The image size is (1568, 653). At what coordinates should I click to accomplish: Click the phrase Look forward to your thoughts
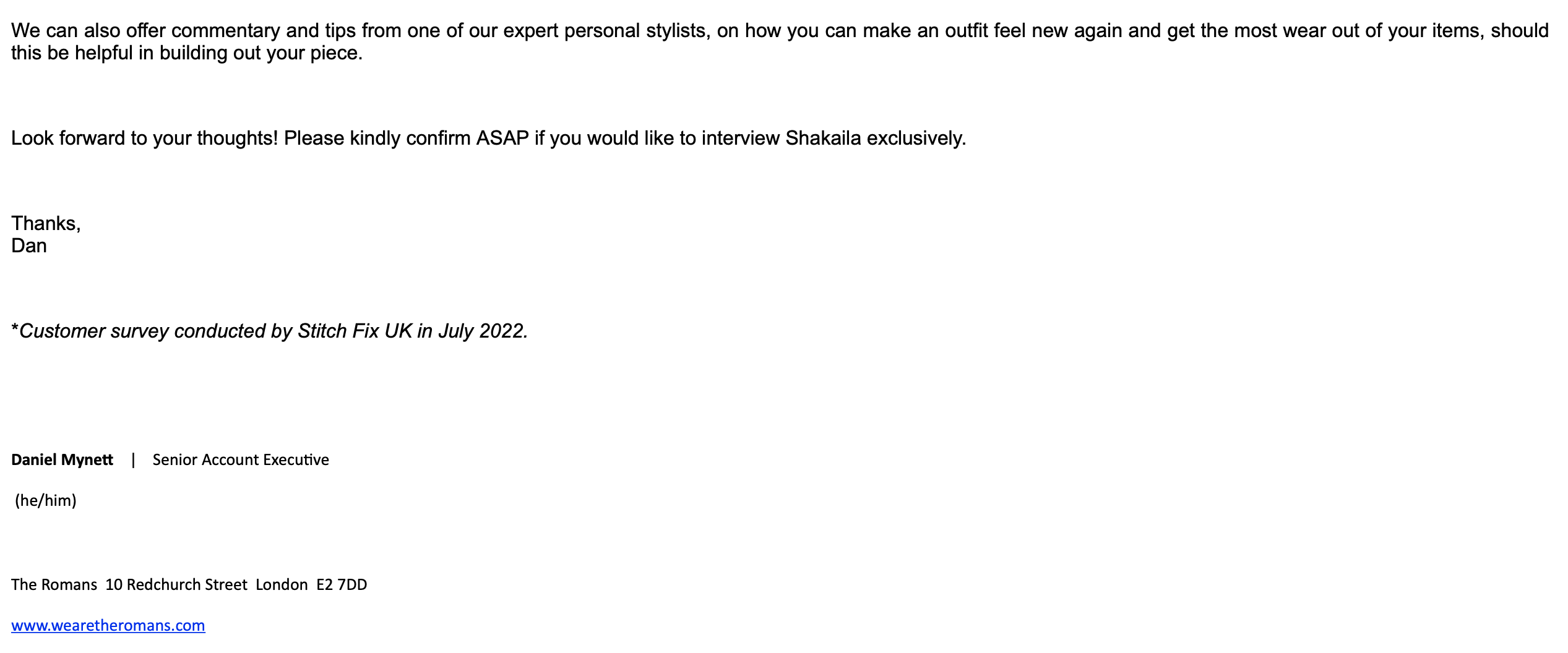(144, 138)
